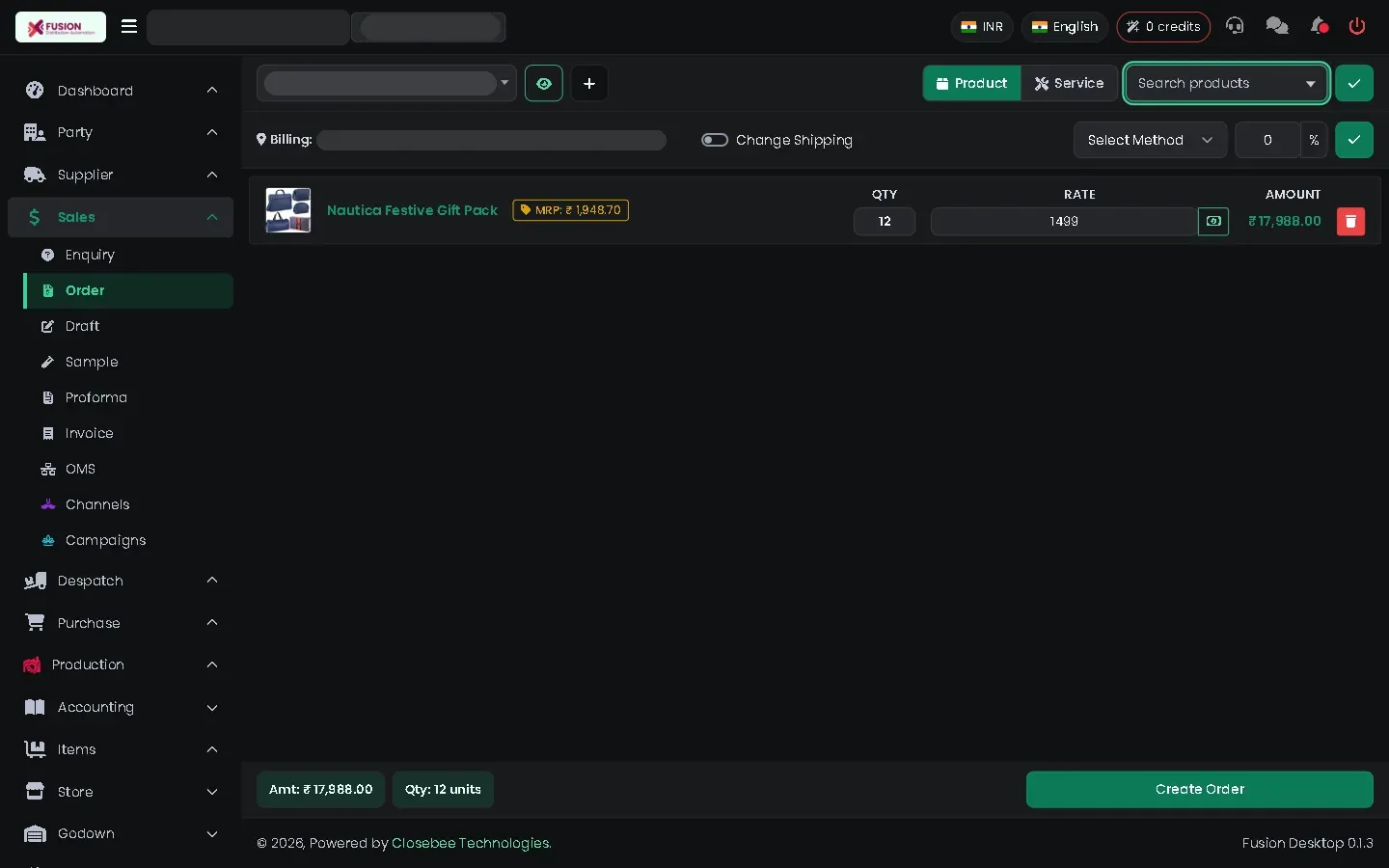1389x868 pixels.
Task: Switch to Service mode
Action: (1069, 83)
